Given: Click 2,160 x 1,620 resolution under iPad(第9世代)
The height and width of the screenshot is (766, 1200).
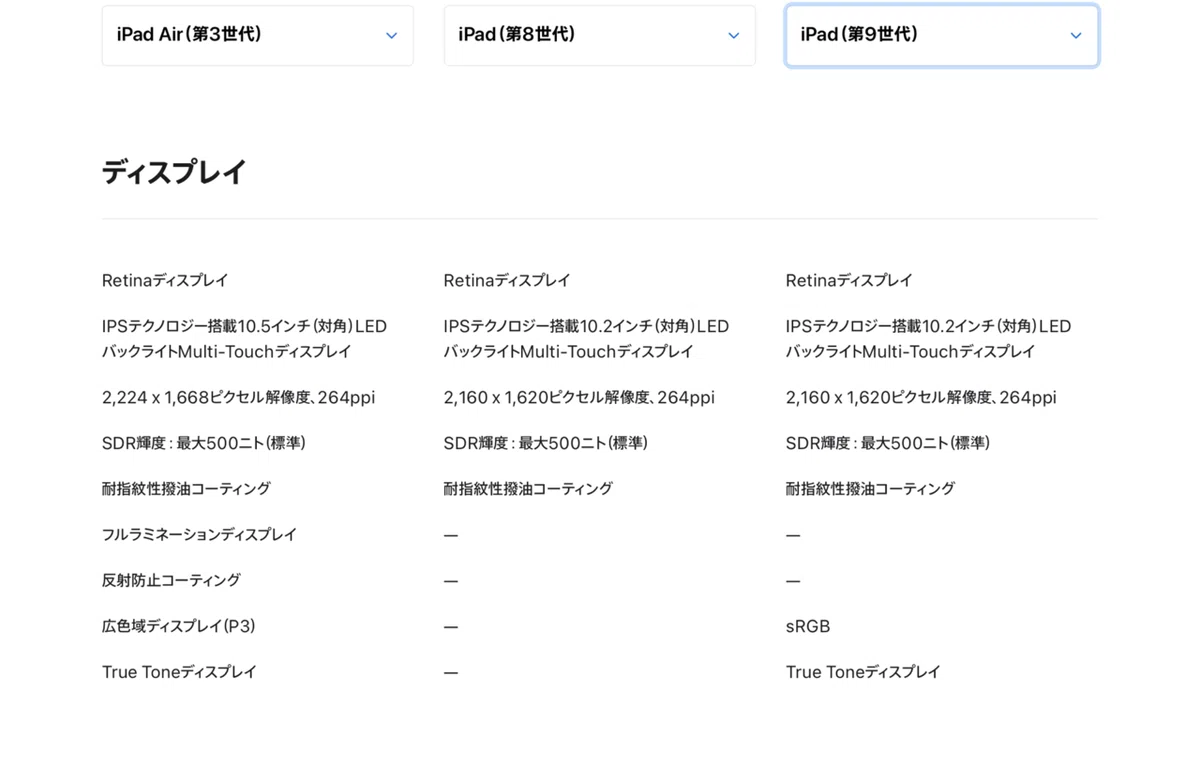Looking at the screenshot, I should tap(921, 397).
